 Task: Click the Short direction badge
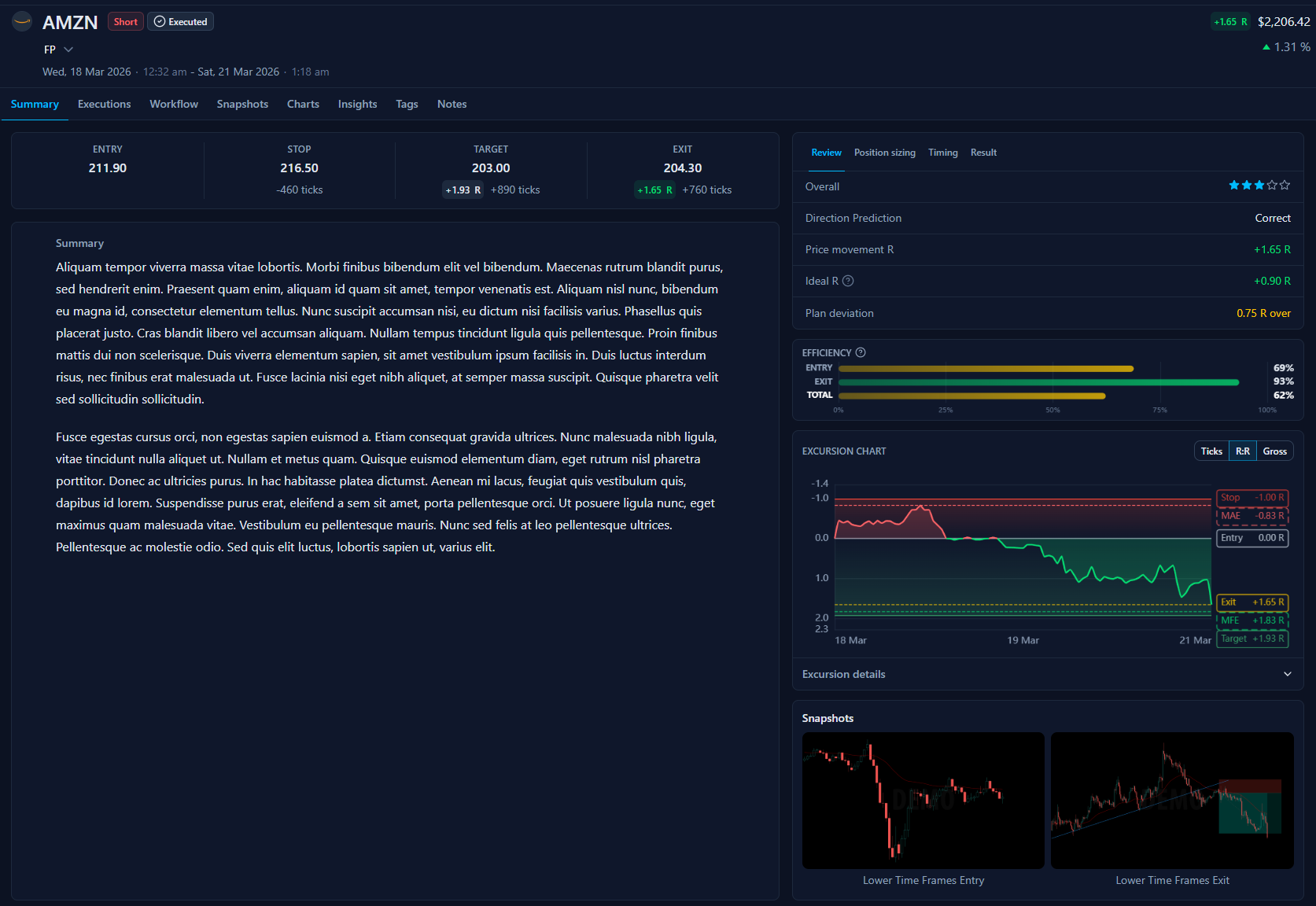pos(126,22)
